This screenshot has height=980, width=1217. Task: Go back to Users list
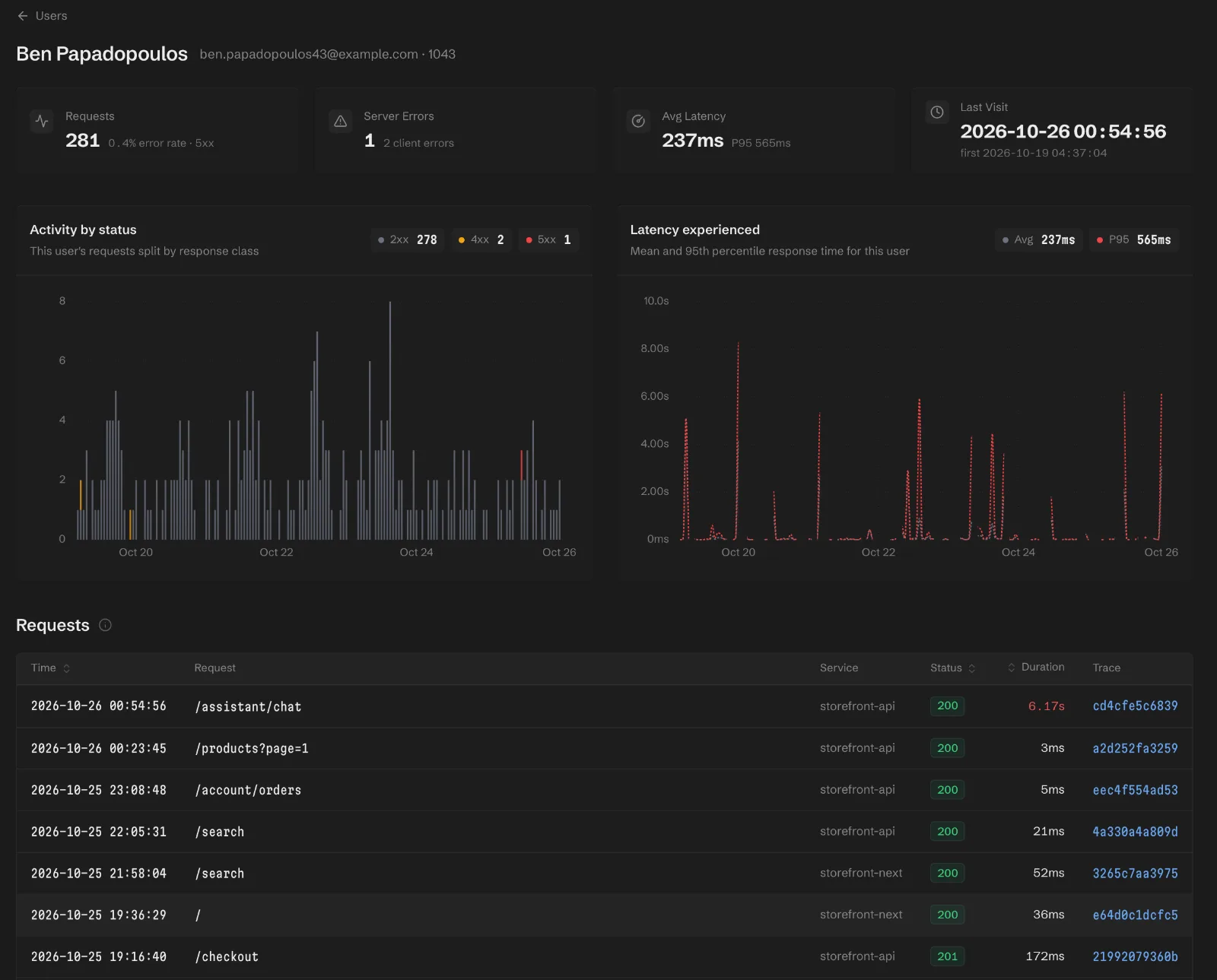pyautogui.click(x=43, y=16)
